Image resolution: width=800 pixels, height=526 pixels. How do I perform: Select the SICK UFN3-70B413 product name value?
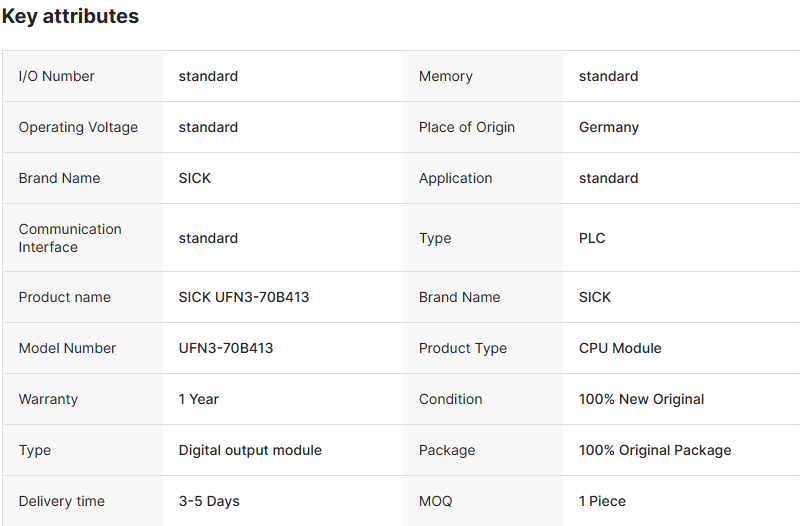[244, 297]
